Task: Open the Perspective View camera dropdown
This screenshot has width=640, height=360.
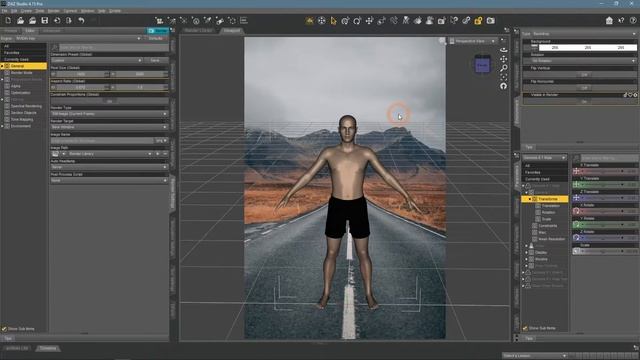Action: tap(473, 41)
